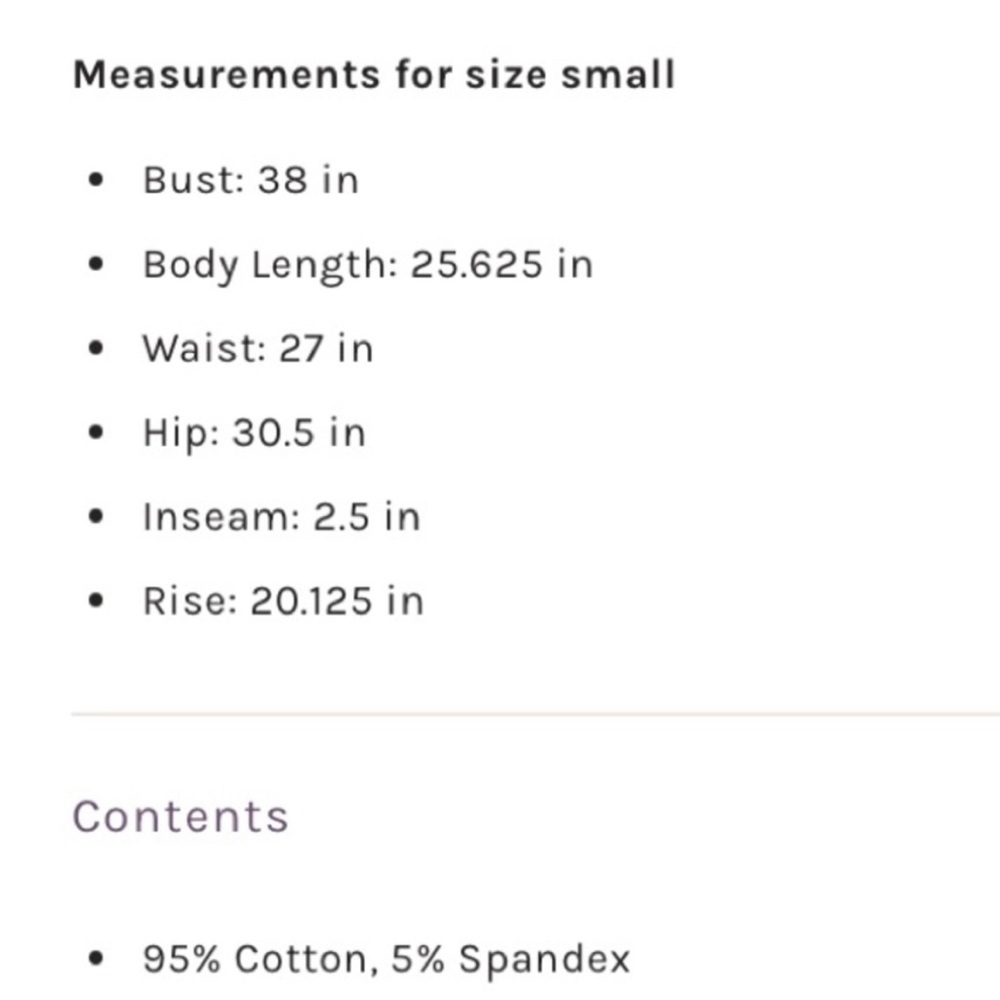Select the 'Rise: 20.125 in' measurement
Viewport: 1000px width, 1000px height.
point(283,601)
